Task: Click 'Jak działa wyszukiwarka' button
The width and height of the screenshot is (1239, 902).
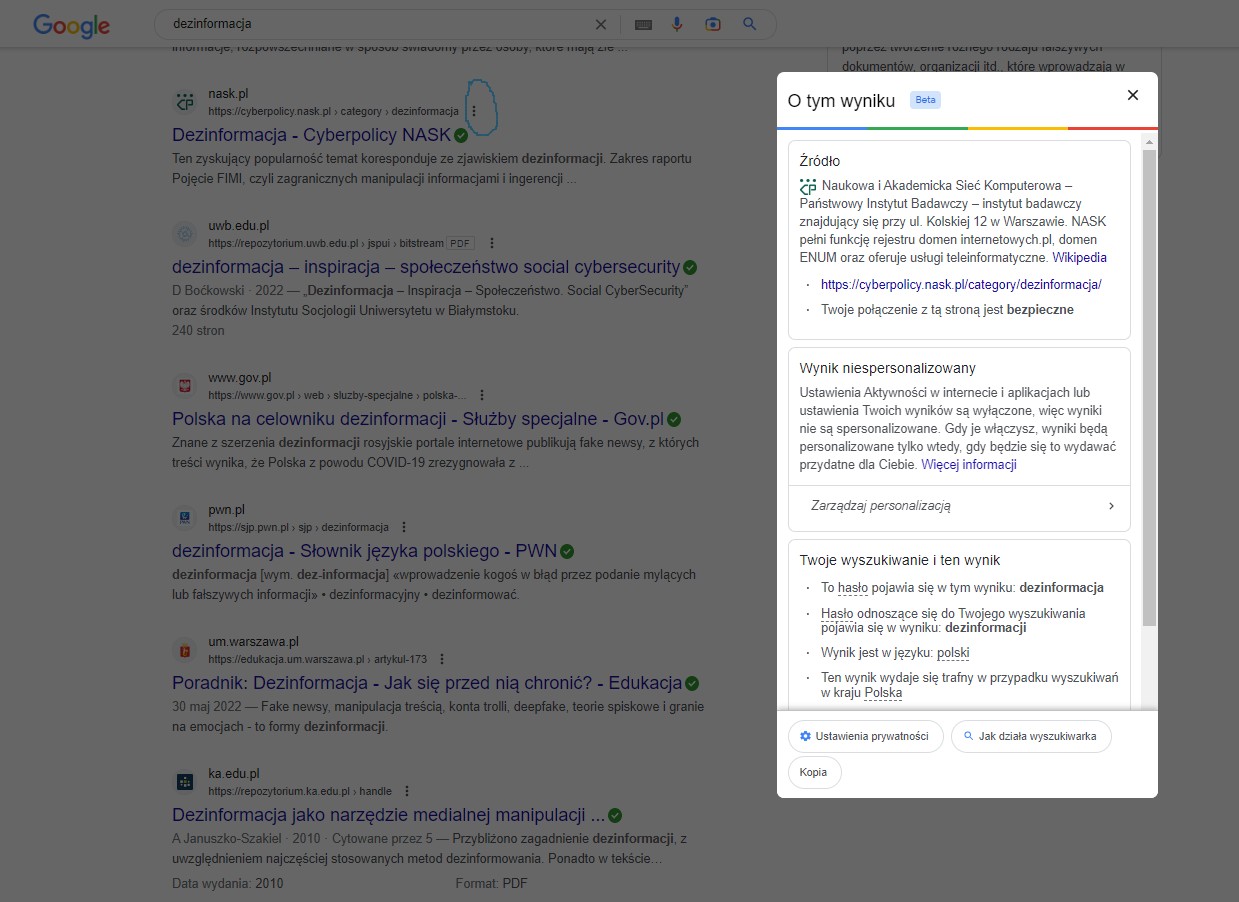Action: pos(1030,737)
